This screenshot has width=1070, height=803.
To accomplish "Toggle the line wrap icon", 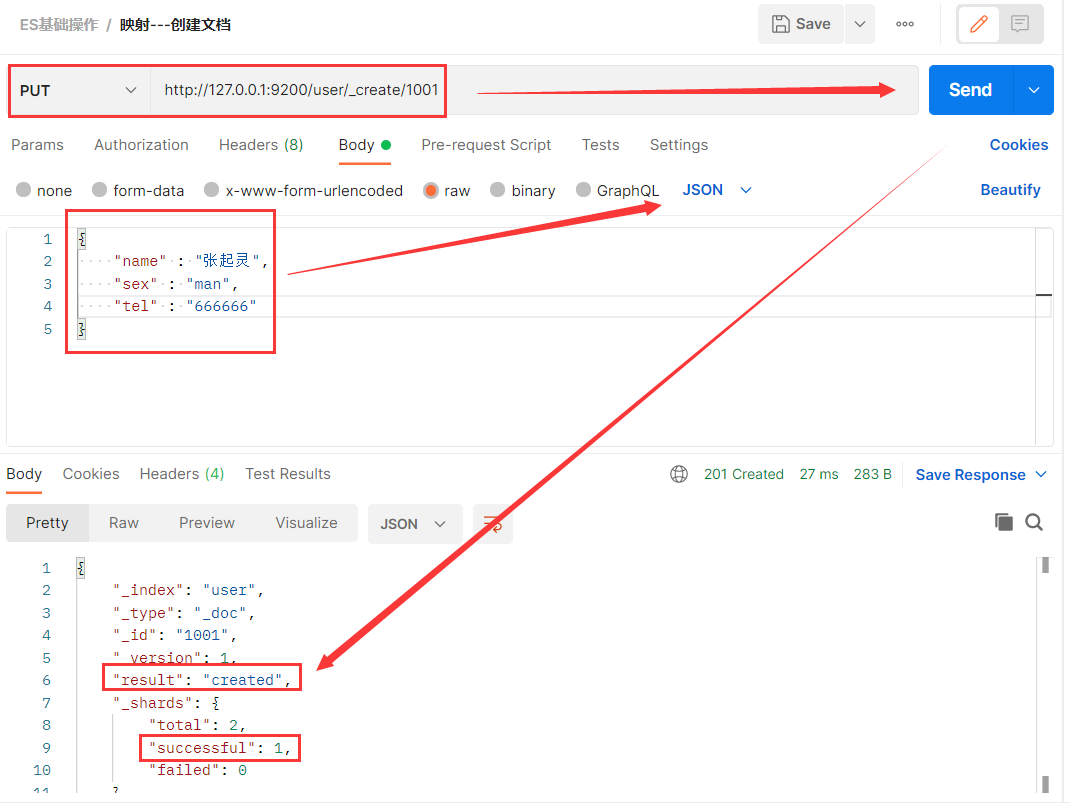I will 493,524.
